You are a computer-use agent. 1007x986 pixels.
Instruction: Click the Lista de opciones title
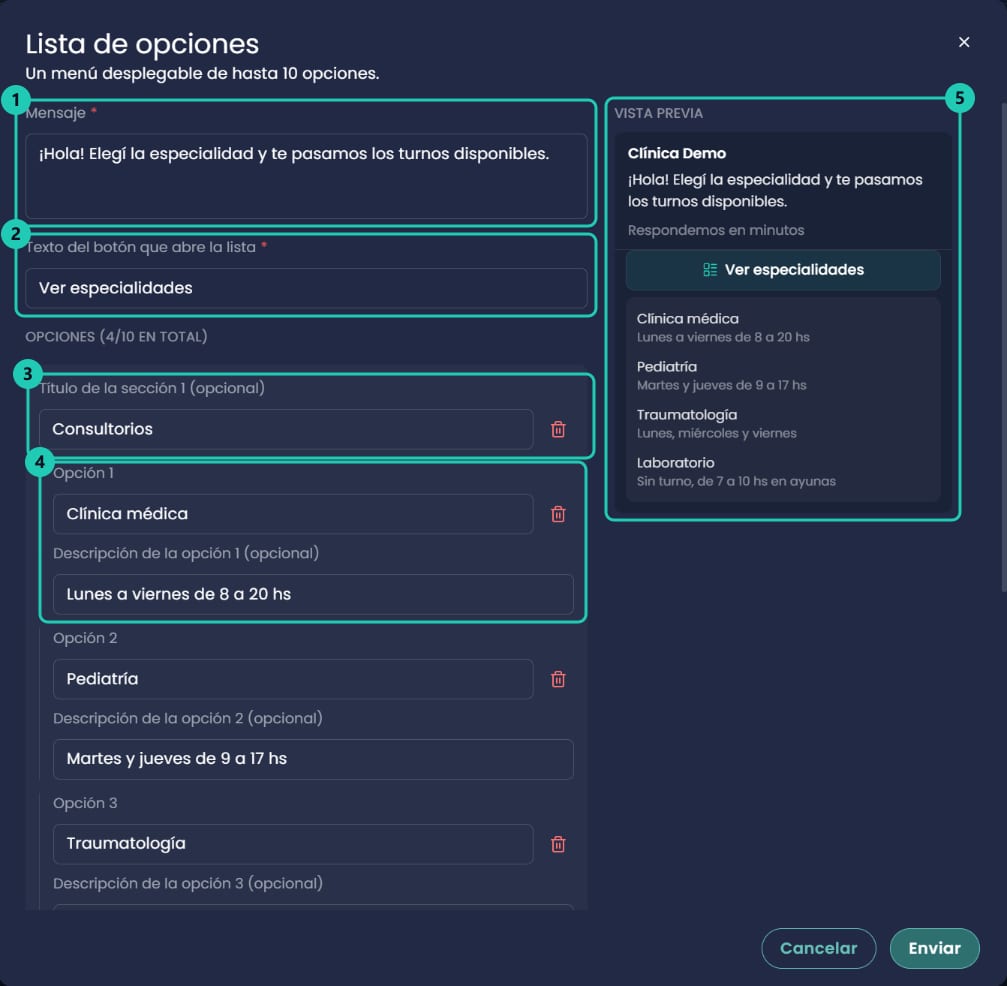pyautogui.click(x=142, y=44)
